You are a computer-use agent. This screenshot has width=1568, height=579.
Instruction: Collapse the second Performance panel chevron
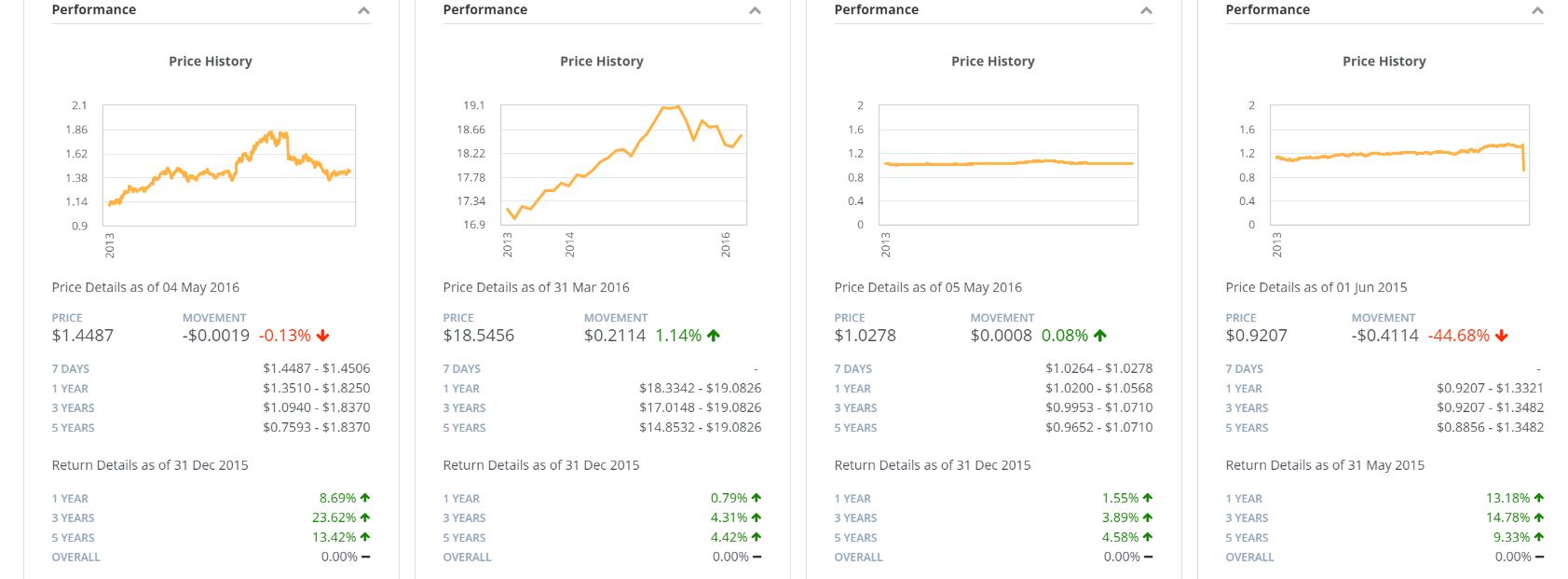point(755,11)
